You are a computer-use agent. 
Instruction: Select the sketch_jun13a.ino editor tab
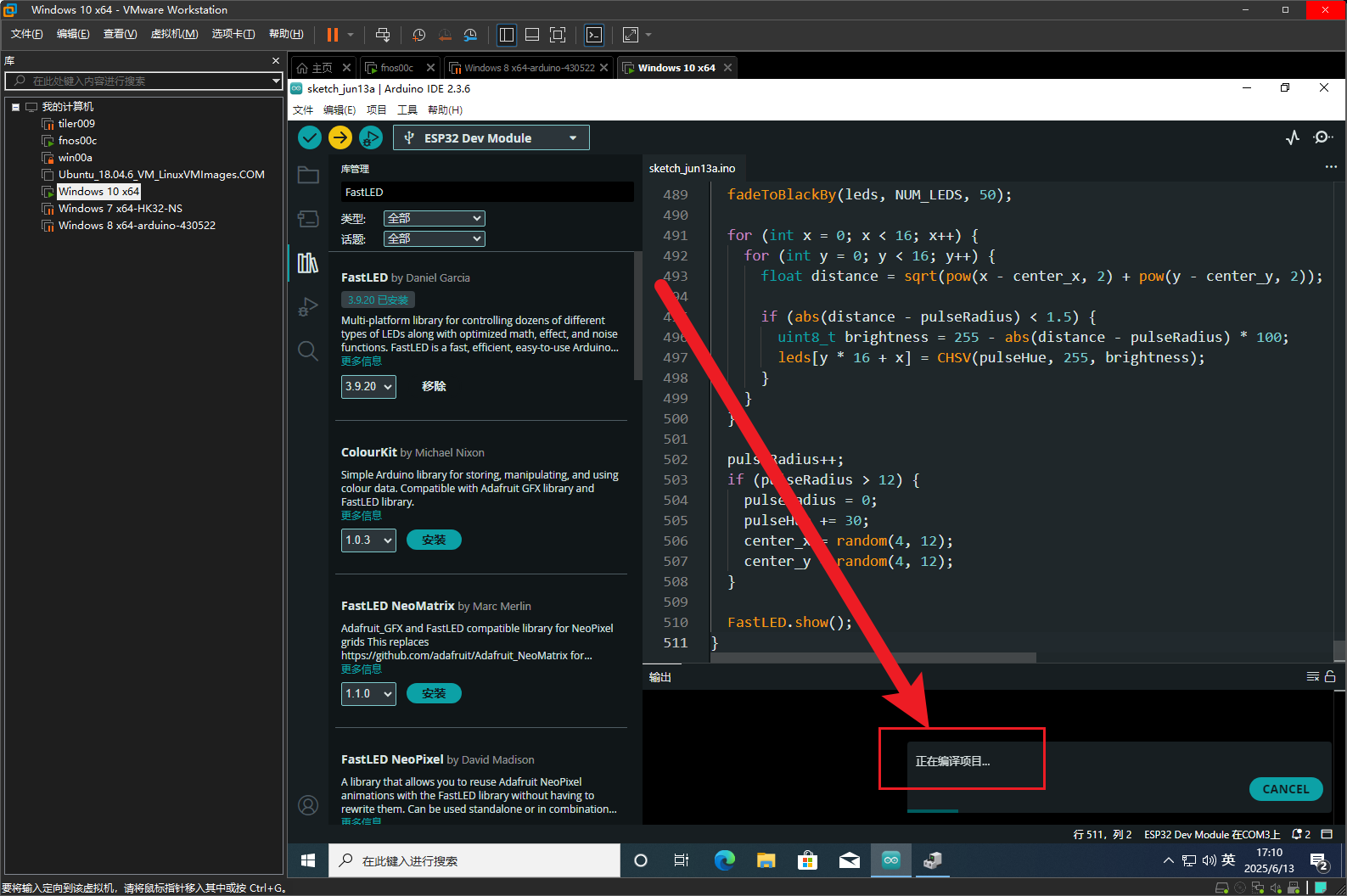692,168
